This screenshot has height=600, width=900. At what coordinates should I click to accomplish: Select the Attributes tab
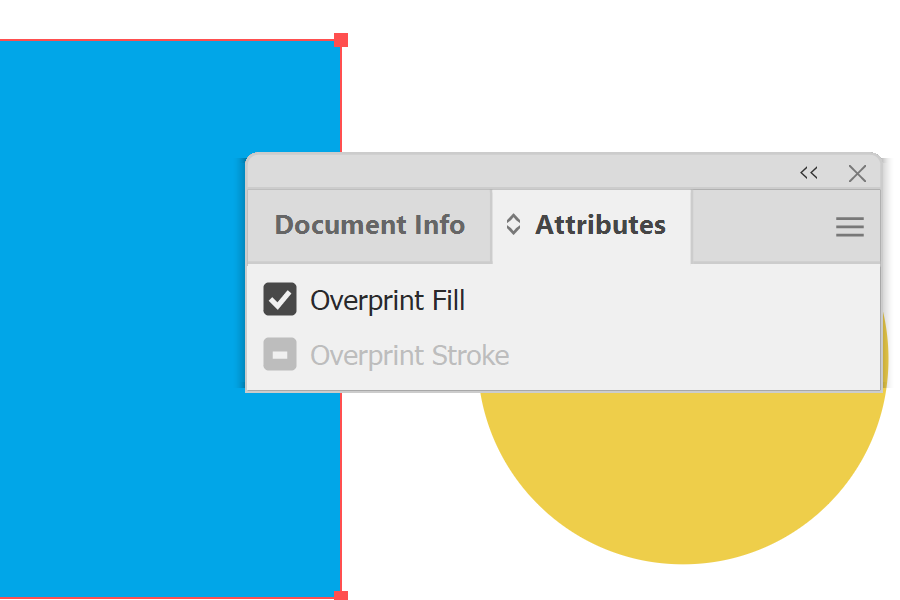click(592, 225)
